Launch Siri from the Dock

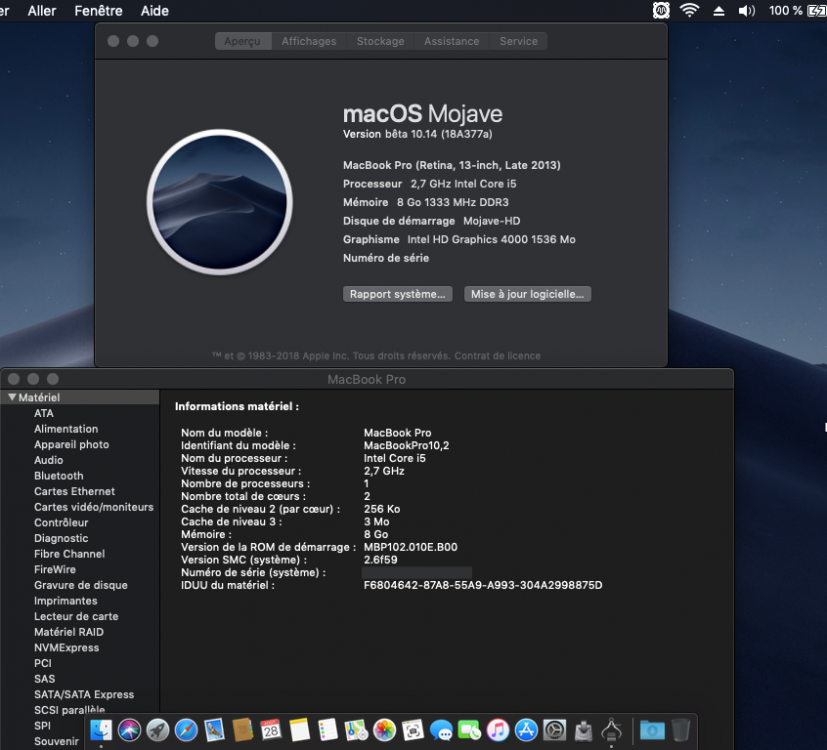point(129,730)
